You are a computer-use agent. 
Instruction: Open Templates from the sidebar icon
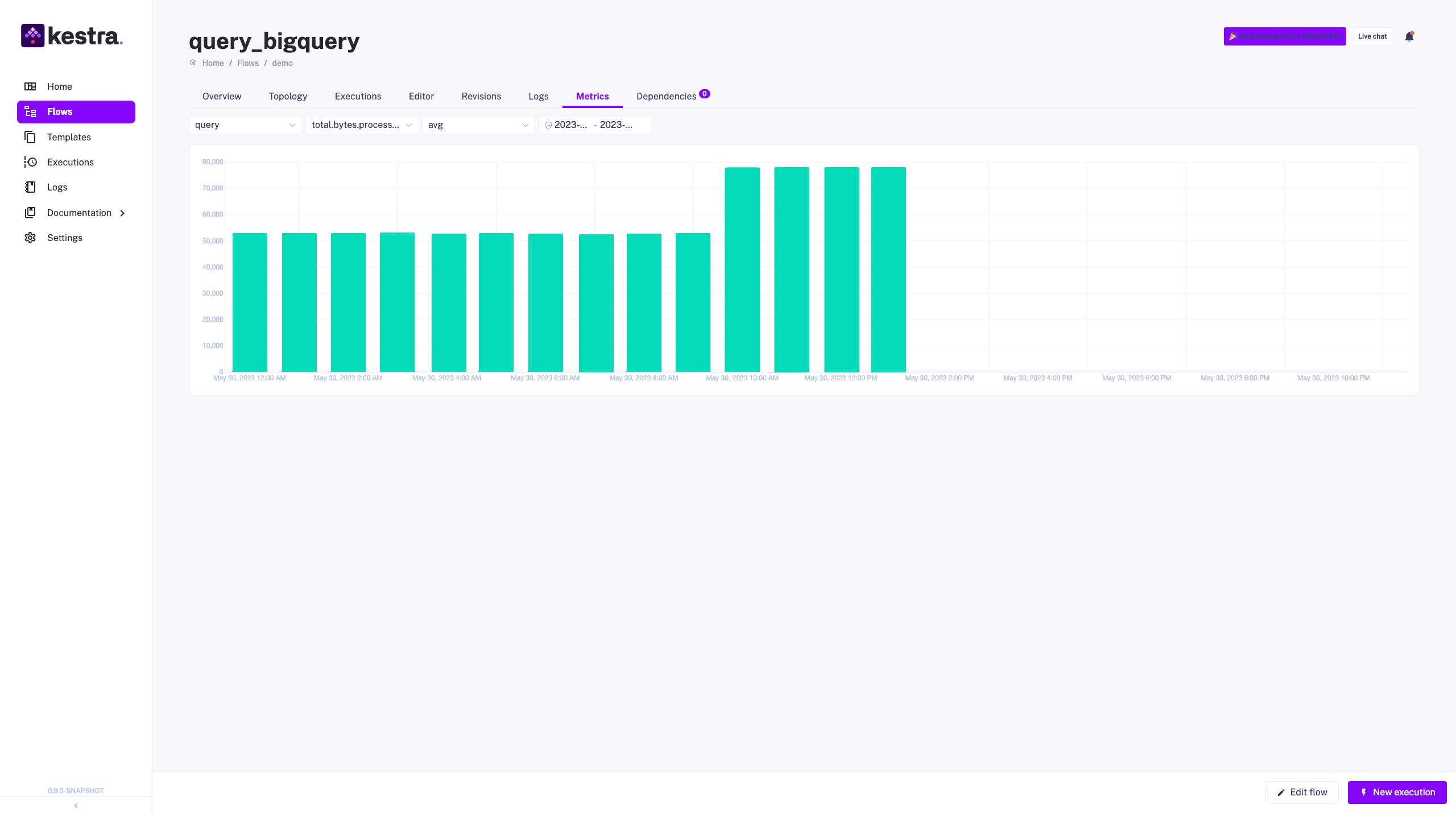coord(30,137)
